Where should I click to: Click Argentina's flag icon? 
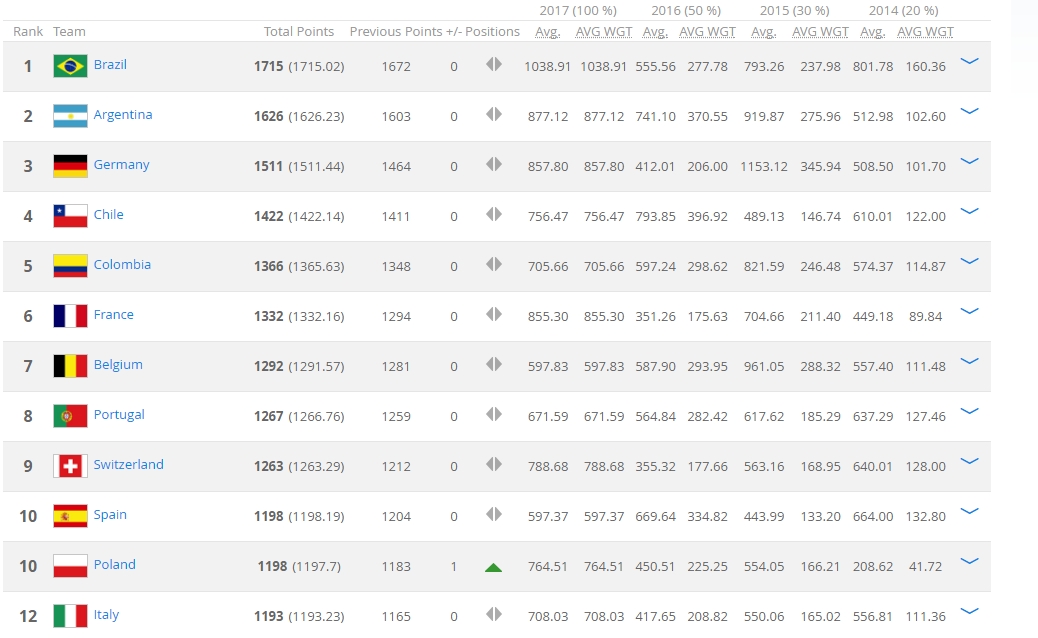[70, 116]
